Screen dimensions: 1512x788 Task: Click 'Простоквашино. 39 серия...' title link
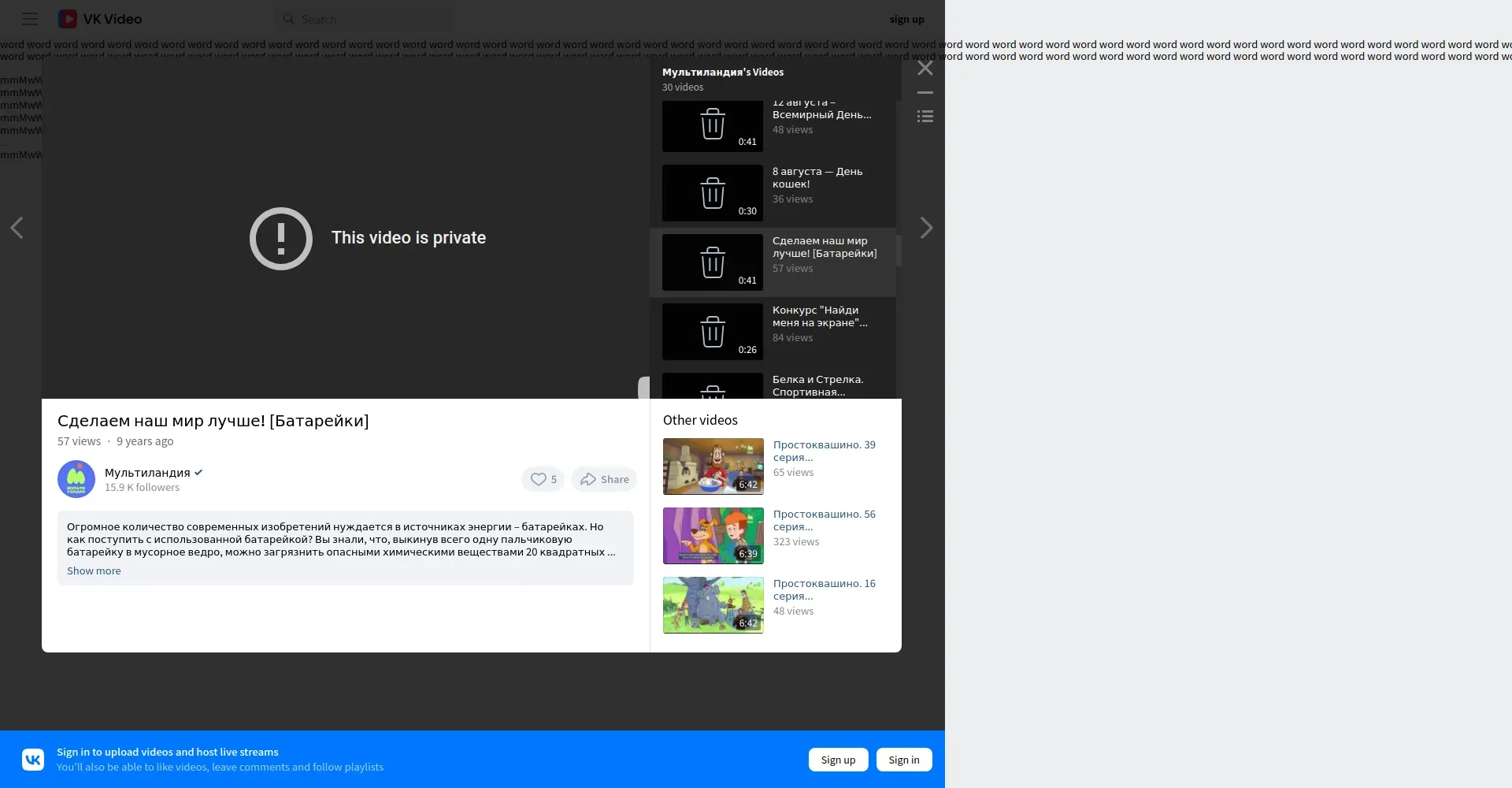(824, 451)
